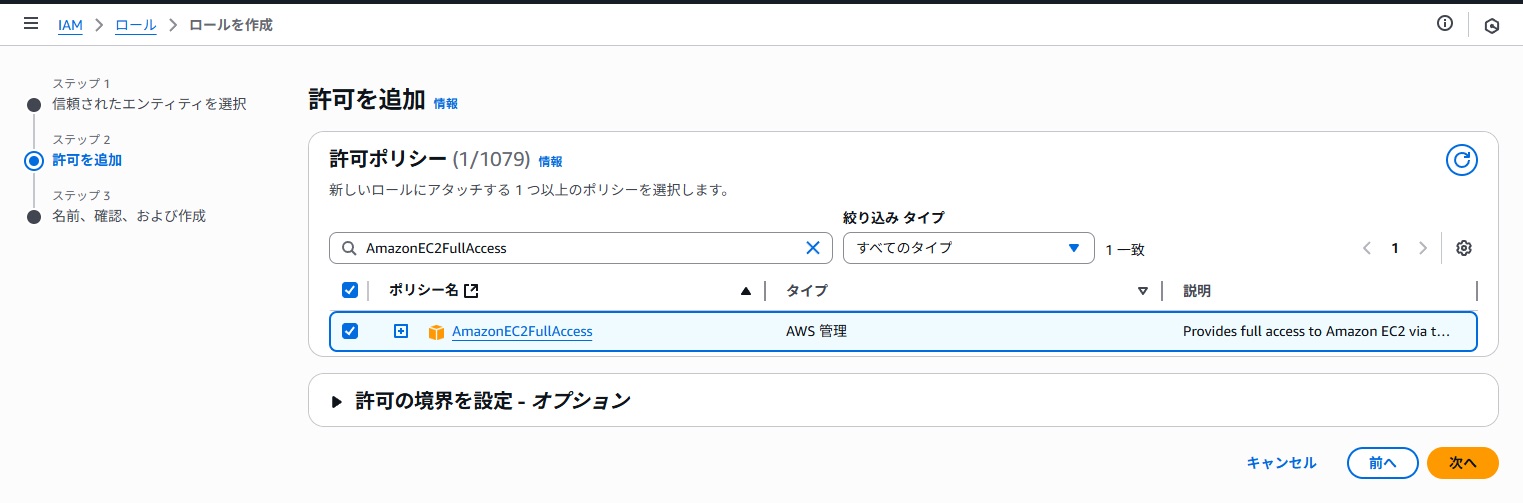Viewport: 1523px width, 503px height.
Task: Click the info circle icon in header
Action: click(x=1444, y=24)
